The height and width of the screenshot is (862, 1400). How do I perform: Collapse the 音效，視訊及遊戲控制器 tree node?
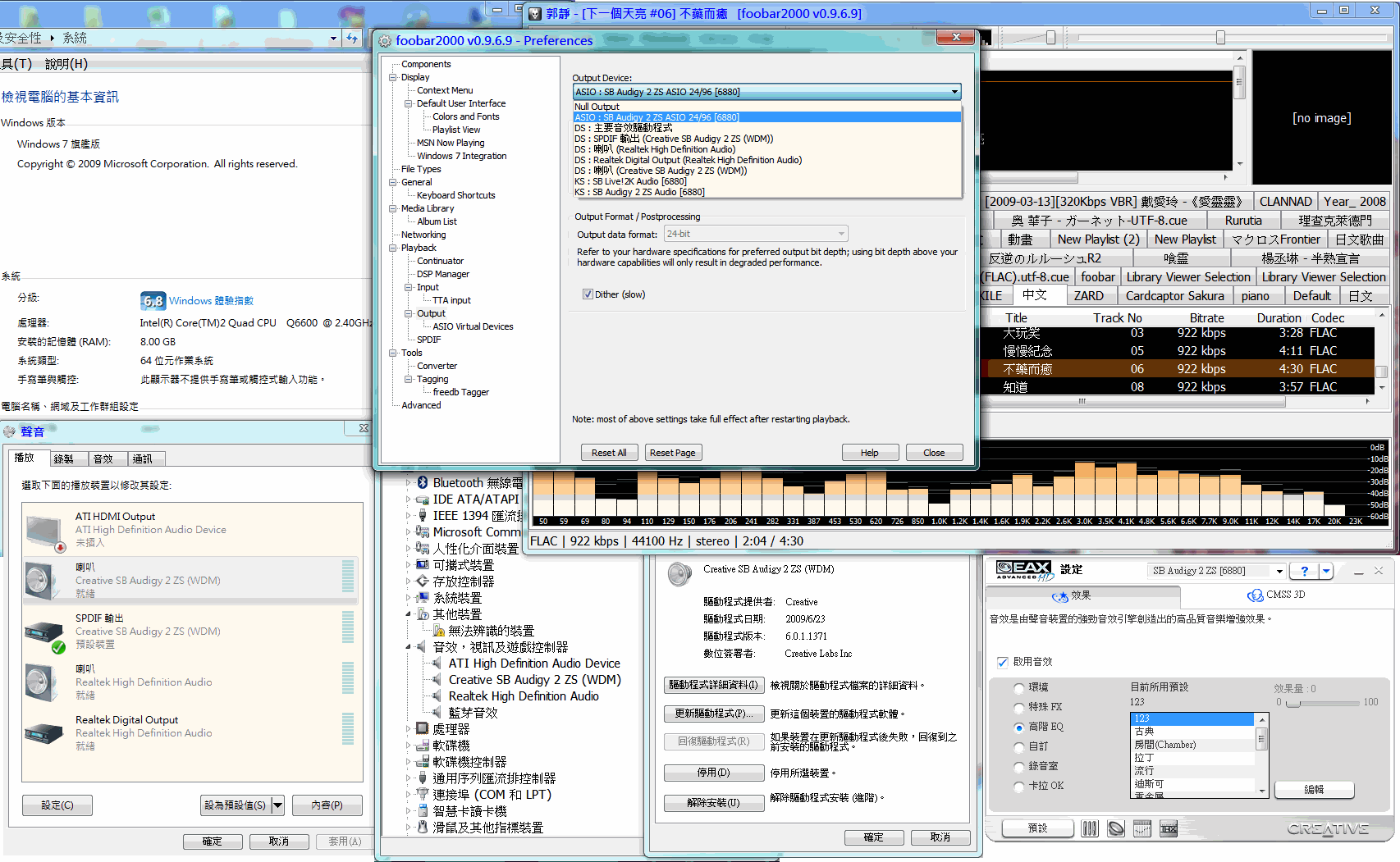408,647
